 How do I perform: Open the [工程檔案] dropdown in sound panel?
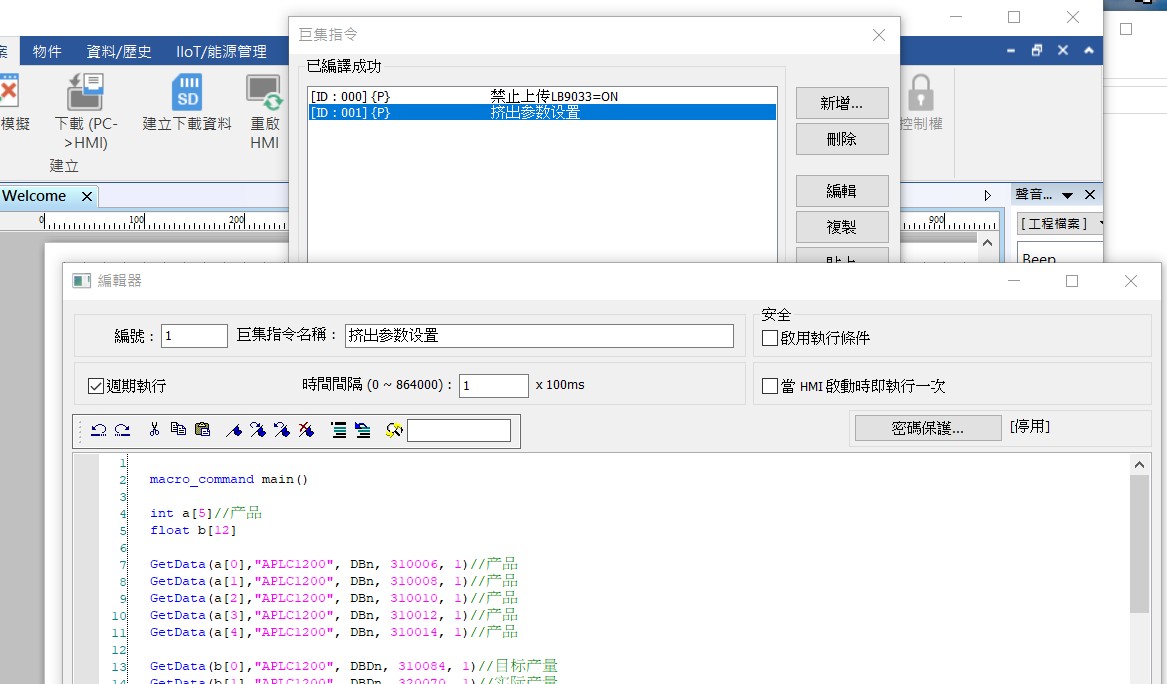[x=1060, y=223]
